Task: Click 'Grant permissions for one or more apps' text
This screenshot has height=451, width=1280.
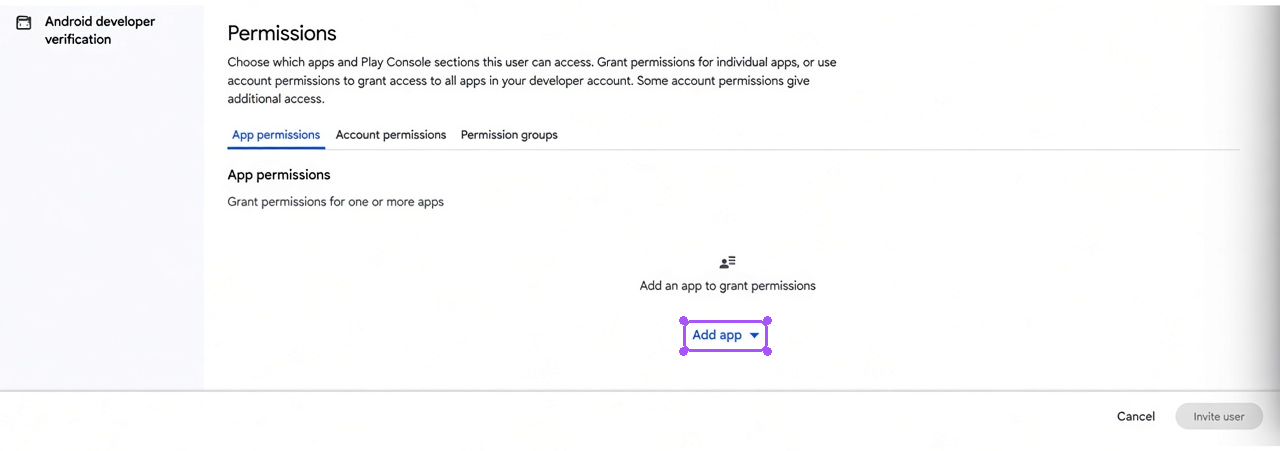Action: 336,202
